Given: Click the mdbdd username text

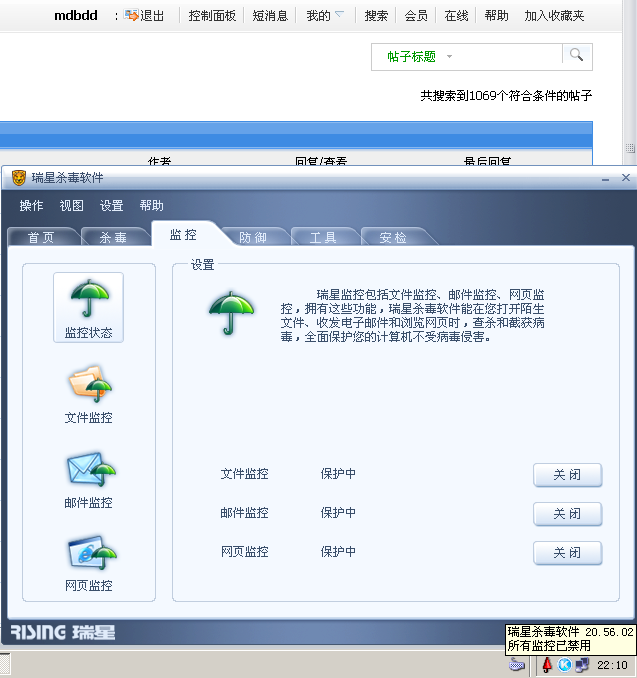Looking at the screenshot, I should tap(76, 16).
